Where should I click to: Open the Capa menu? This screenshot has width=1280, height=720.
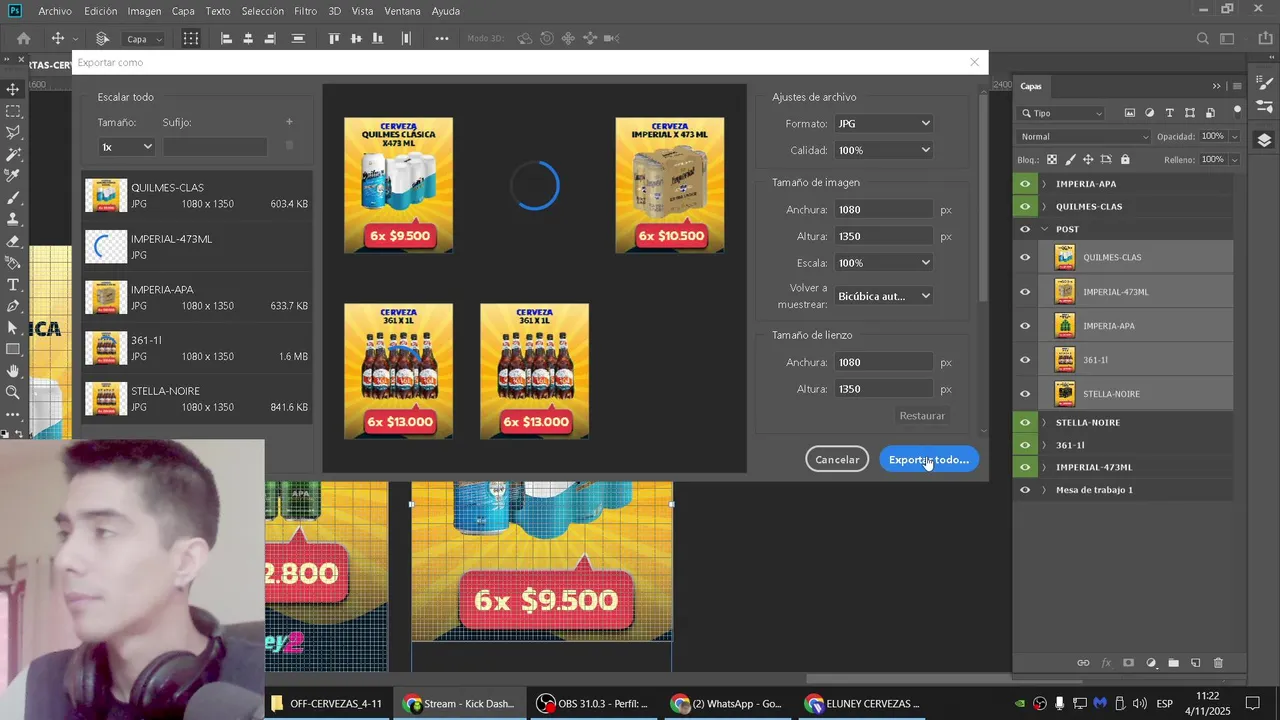tap(183, 11)
